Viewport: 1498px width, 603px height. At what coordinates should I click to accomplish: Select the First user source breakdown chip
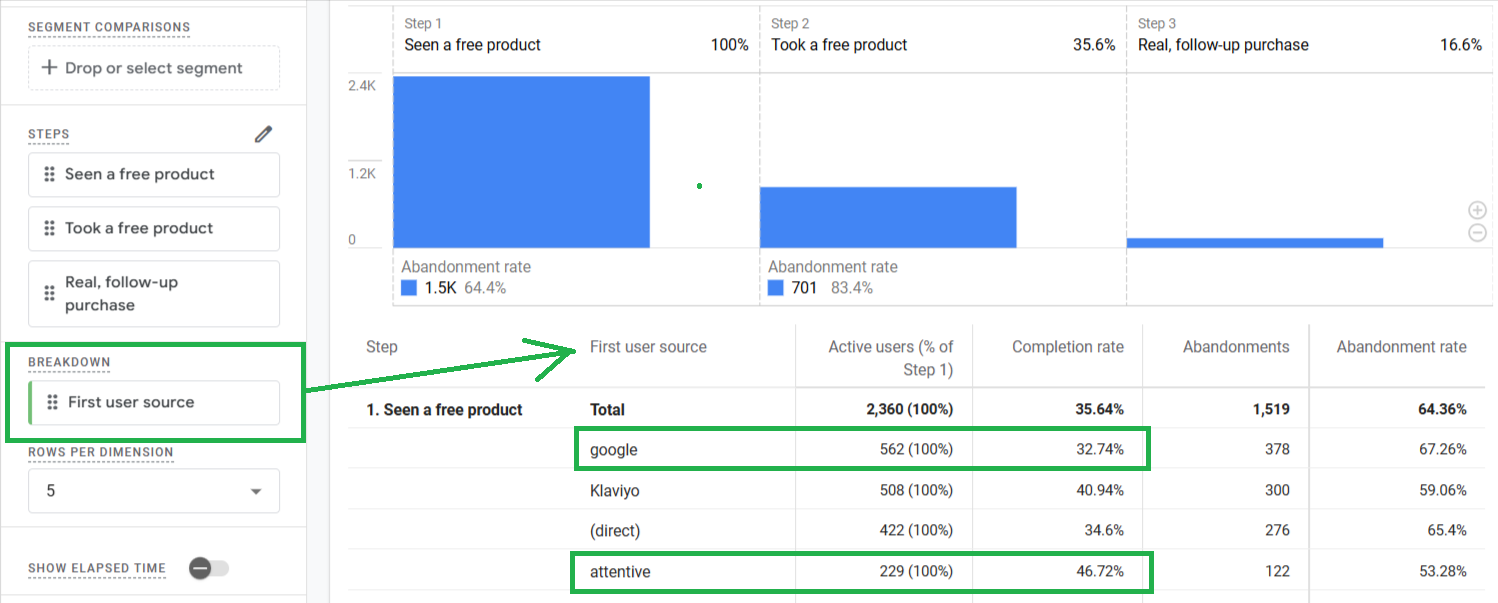pyautogui.click(x=154, y=402)
